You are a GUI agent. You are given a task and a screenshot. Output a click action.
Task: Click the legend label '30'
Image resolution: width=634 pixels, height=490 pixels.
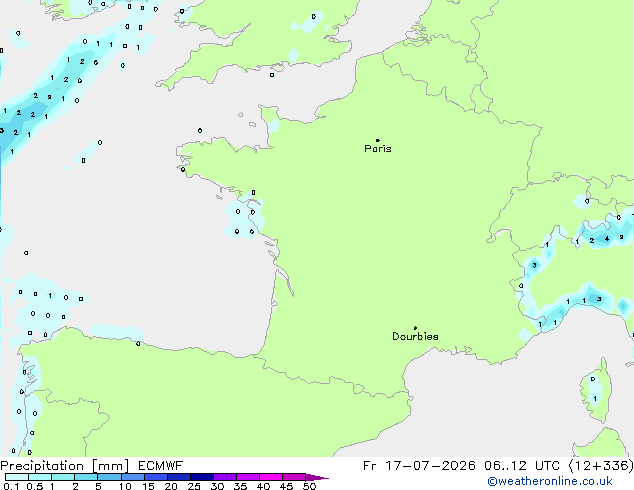coord(218,486)
